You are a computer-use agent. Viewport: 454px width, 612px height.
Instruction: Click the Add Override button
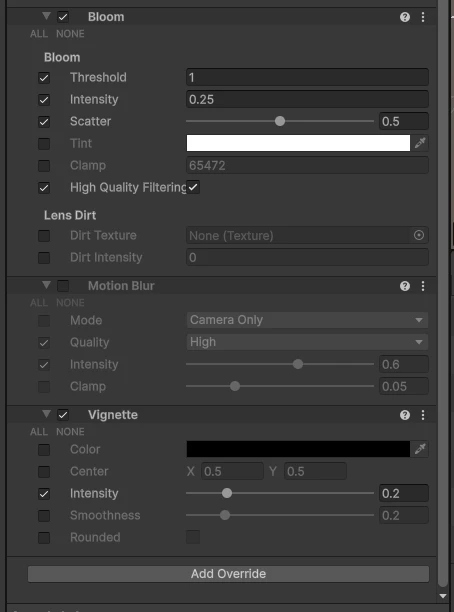pos(228,574)
